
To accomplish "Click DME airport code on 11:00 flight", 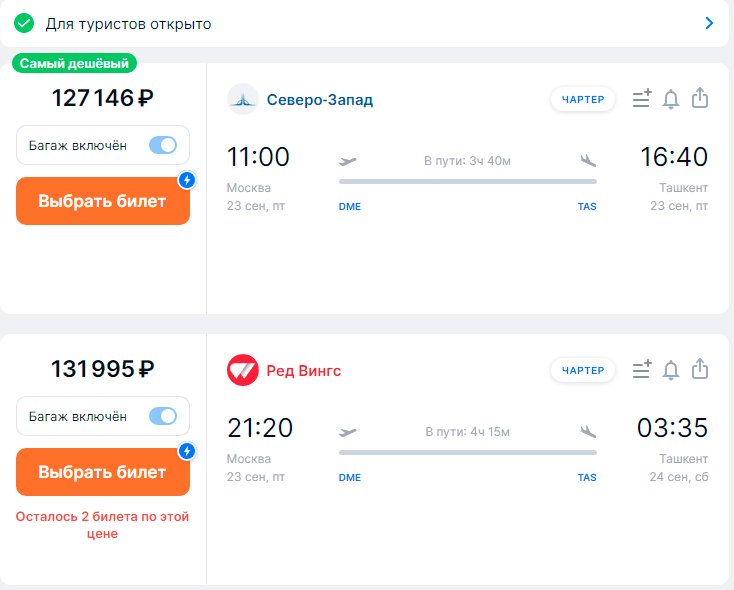I will click(350, 206).
